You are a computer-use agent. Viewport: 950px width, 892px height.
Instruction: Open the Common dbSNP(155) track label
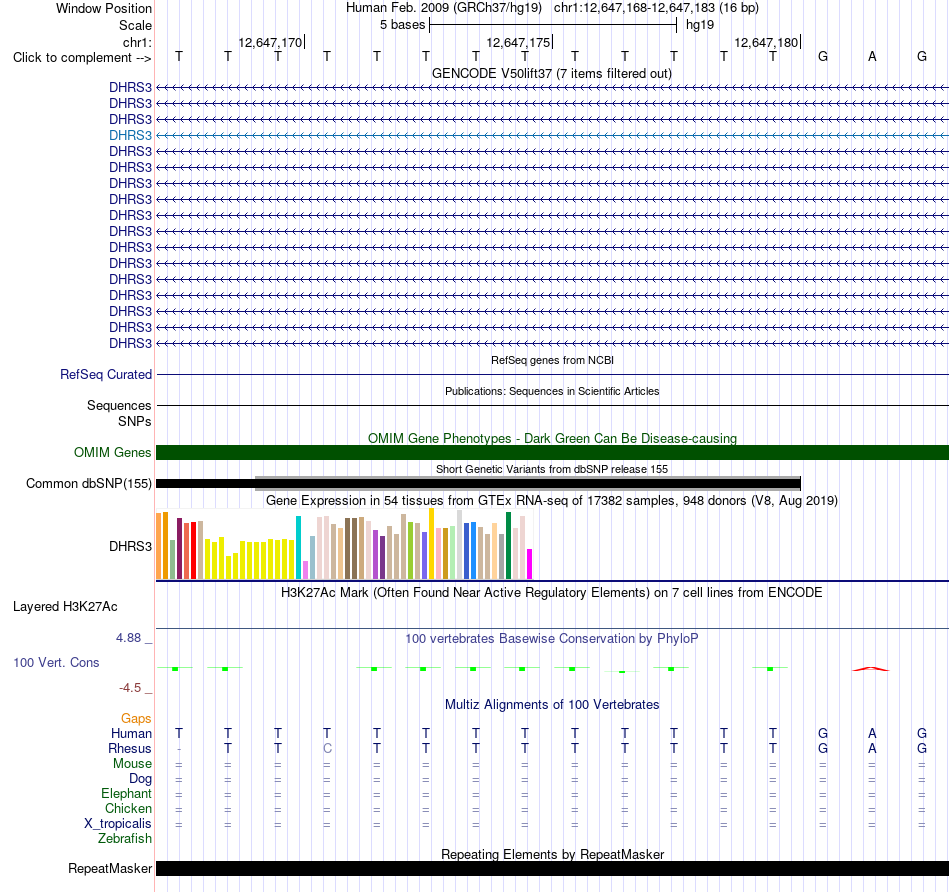tap(89, 484)
